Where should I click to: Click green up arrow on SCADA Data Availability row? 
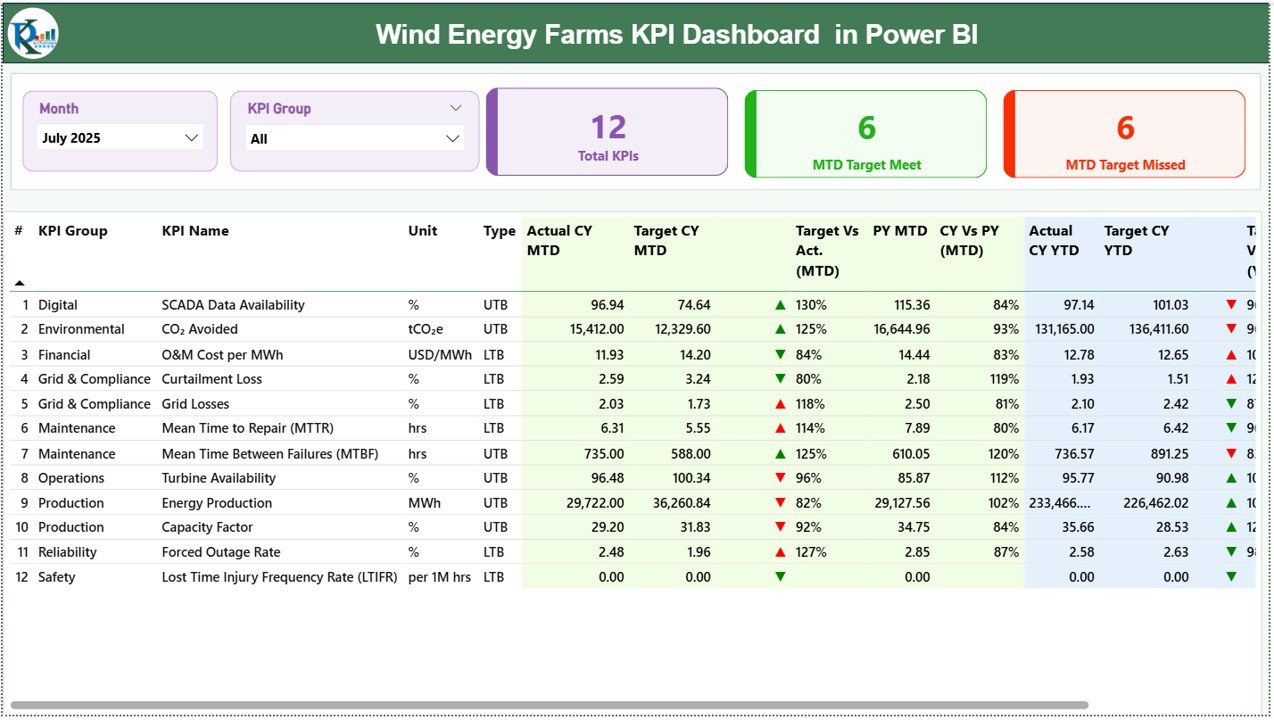(779, 304)
